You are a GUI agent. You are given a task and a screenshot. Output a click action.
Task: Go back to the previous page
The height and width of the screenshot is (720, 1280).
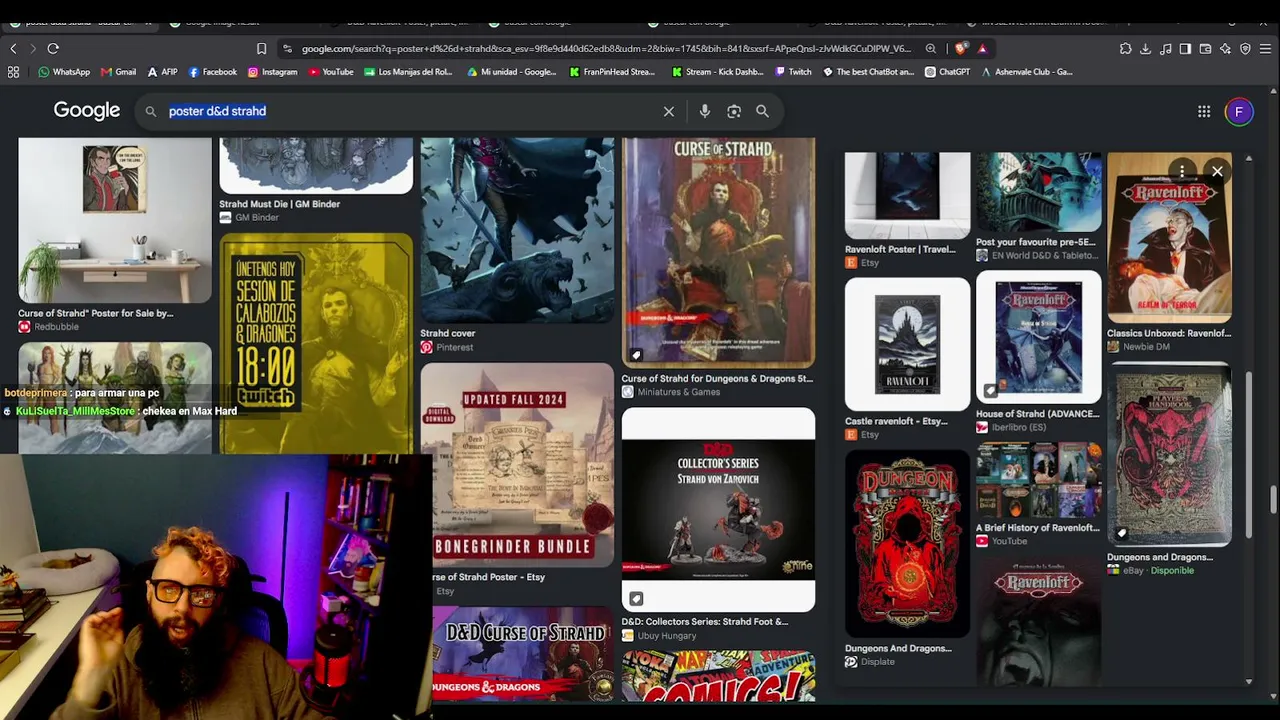(x=13, y=48)
